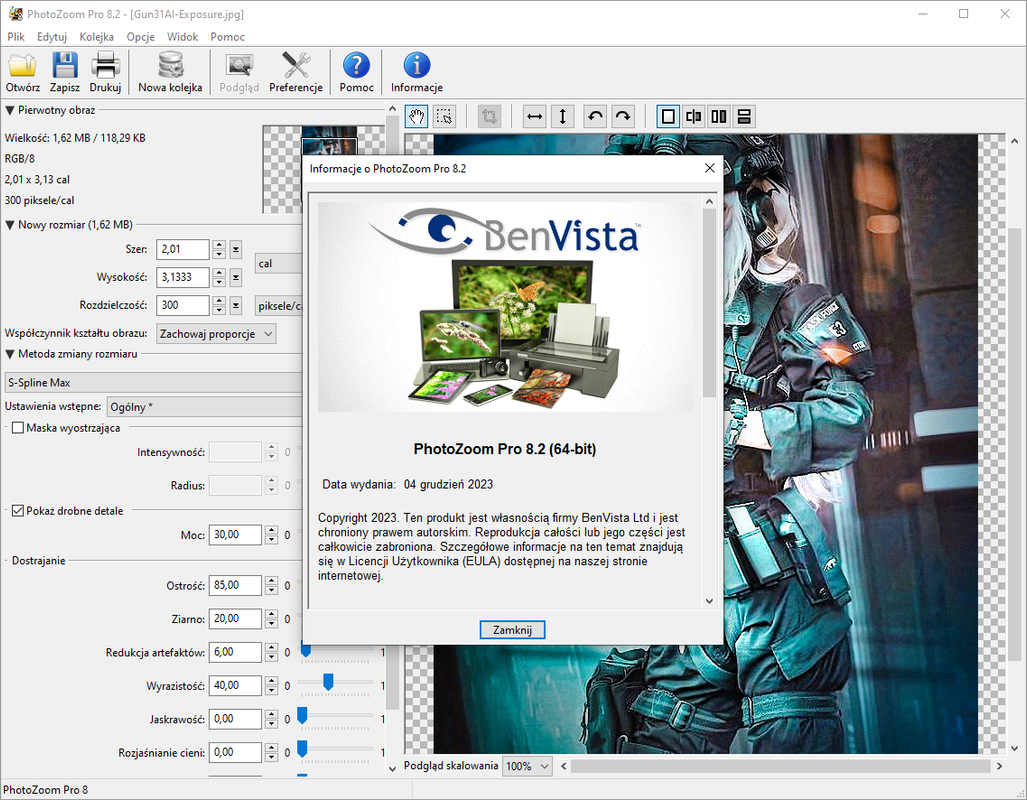The image size is (1027, 800).
Task: Click the Moc value field
Action: [235, 535]
